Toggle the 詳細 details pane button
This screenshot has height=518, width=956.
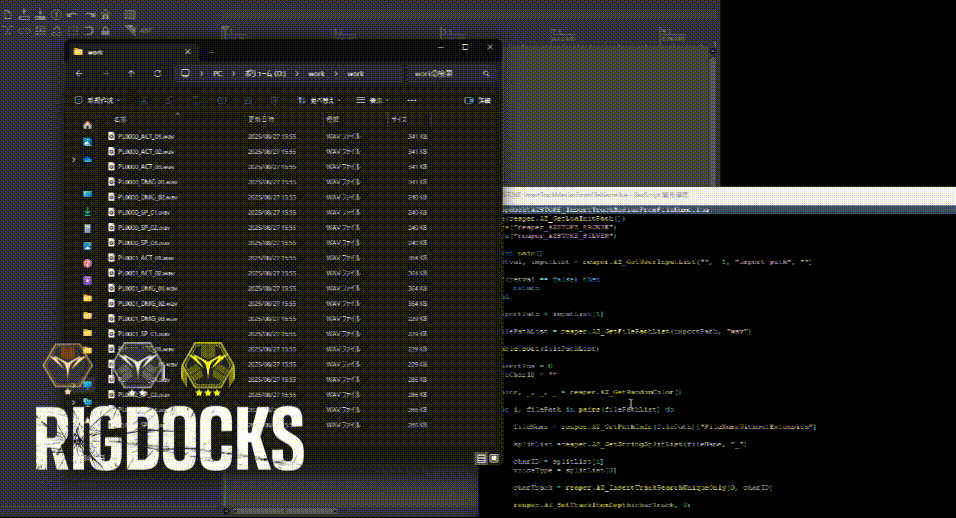477,100
